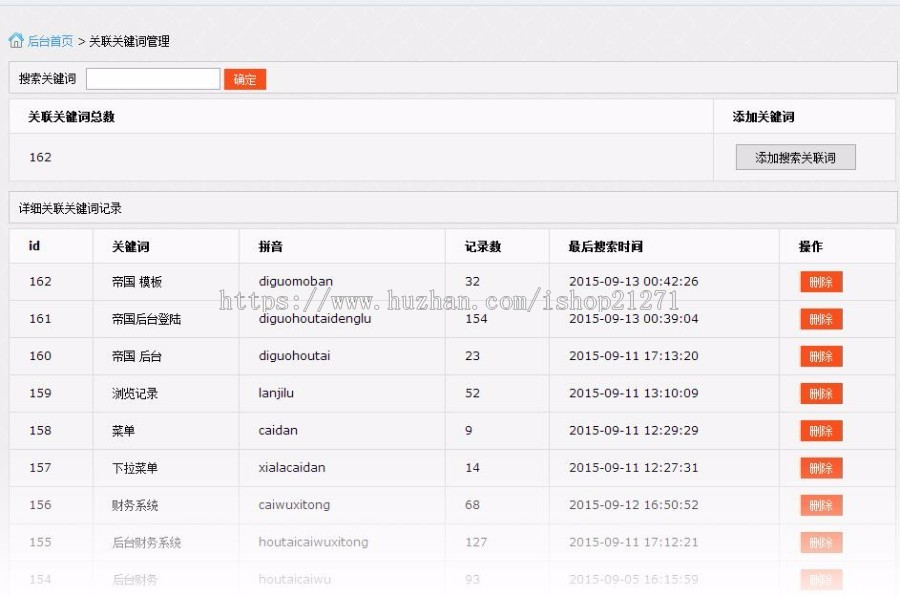Click id cell 158

tap(40, 431)
